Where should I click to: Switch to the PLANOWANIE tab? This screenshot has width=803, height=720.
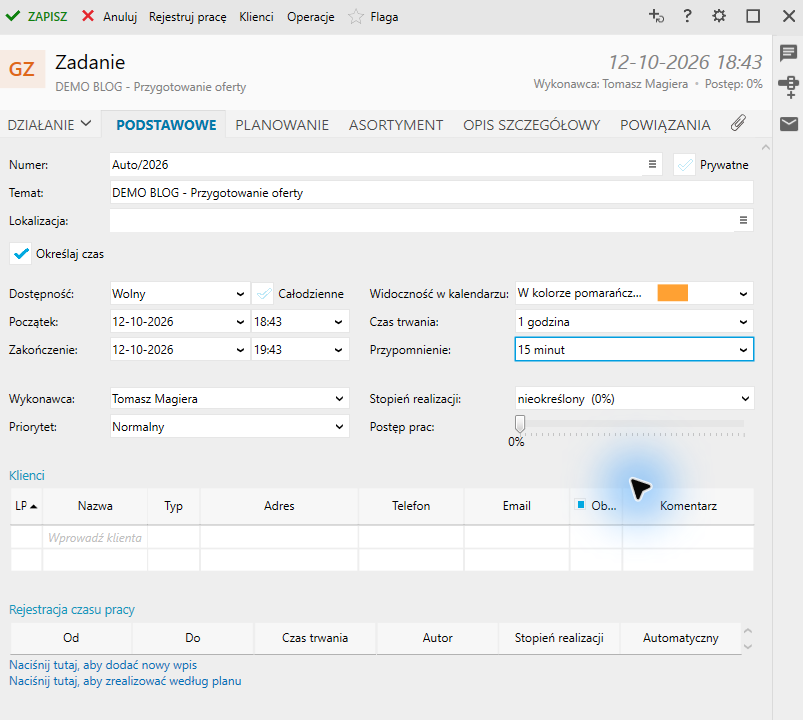click(282, 125)
